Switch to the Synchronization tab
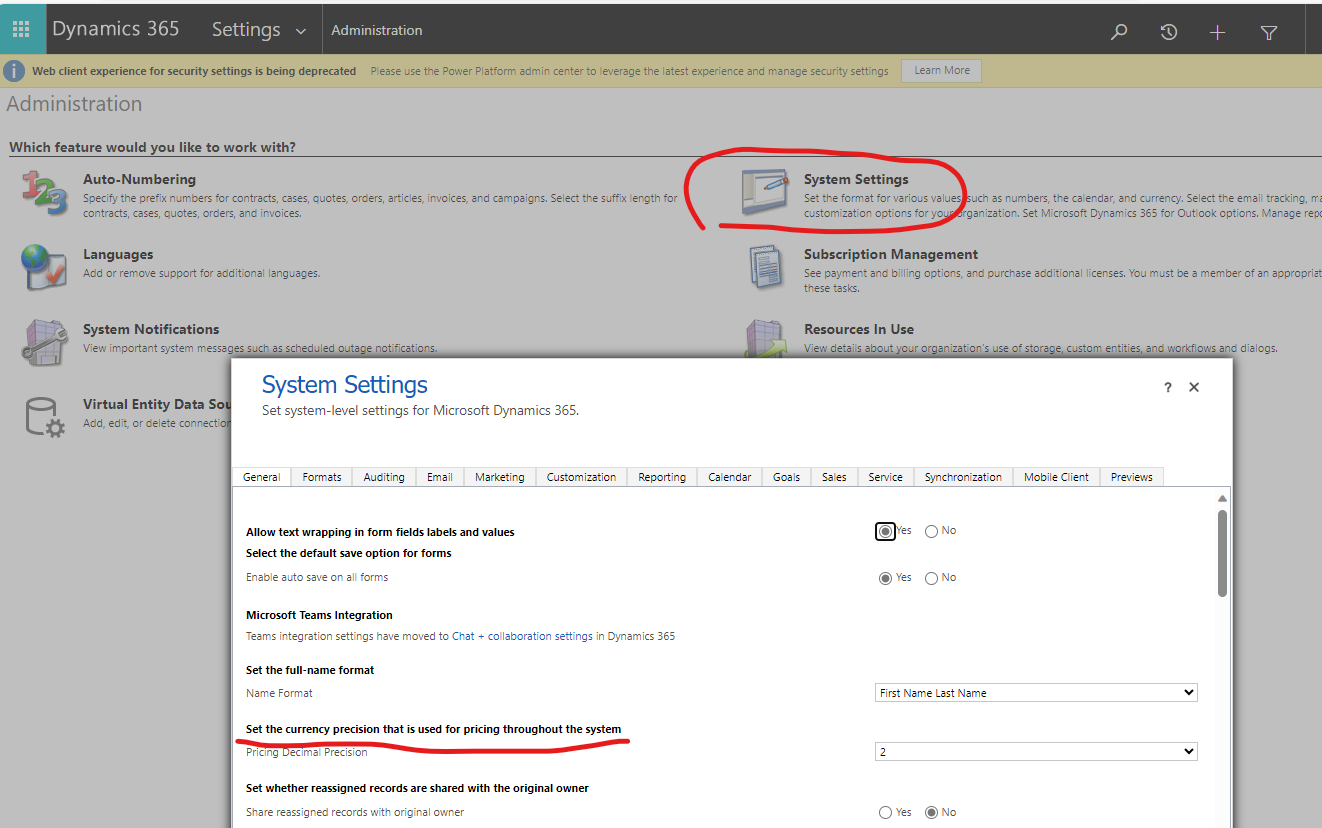Viewport: 1322px width, 828px height. click(963, 477)
